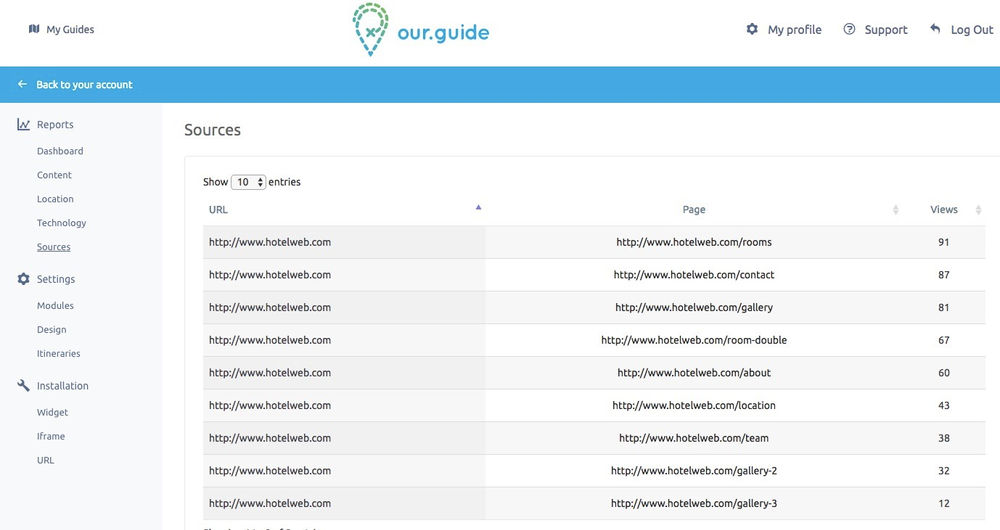This screenshot has height=530, width=1000.
Task: Sort table using the Views column arrows
Action: 978,209
